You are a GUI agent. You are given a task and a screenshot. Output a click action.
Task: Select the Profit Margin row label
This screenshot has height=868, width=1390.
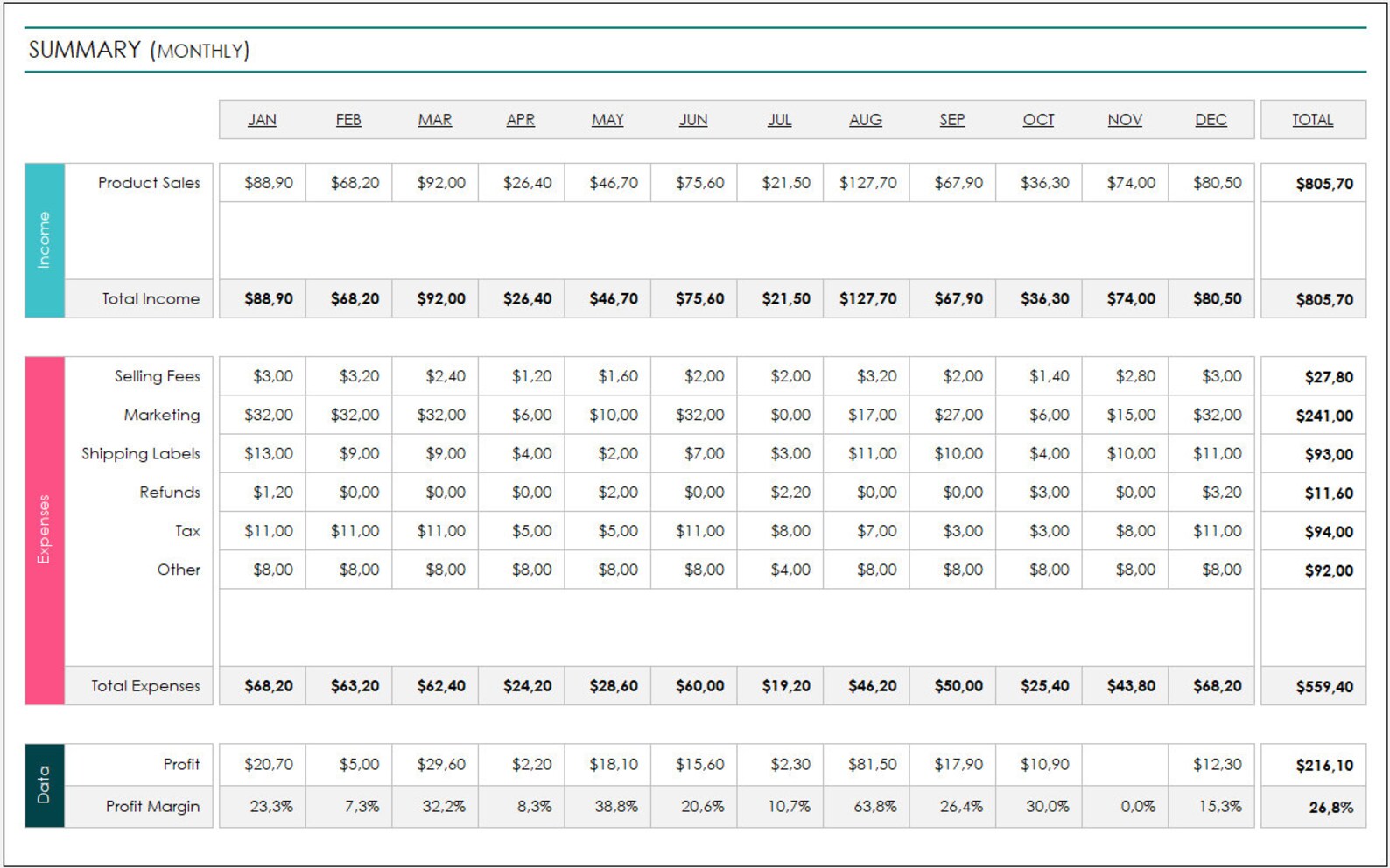(x=152, y=807)
